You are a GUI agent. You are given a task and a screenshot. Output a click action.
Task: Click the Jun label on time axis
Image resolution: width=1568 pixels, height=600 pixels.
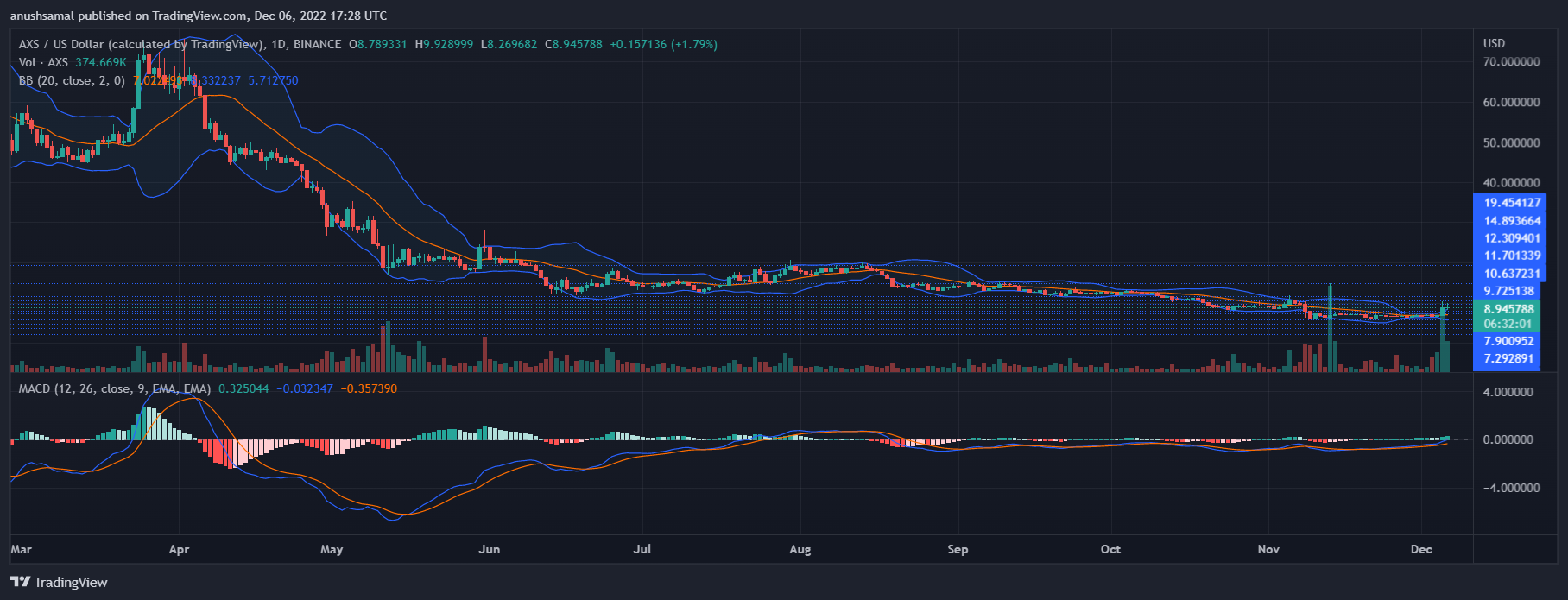point(489,549)
